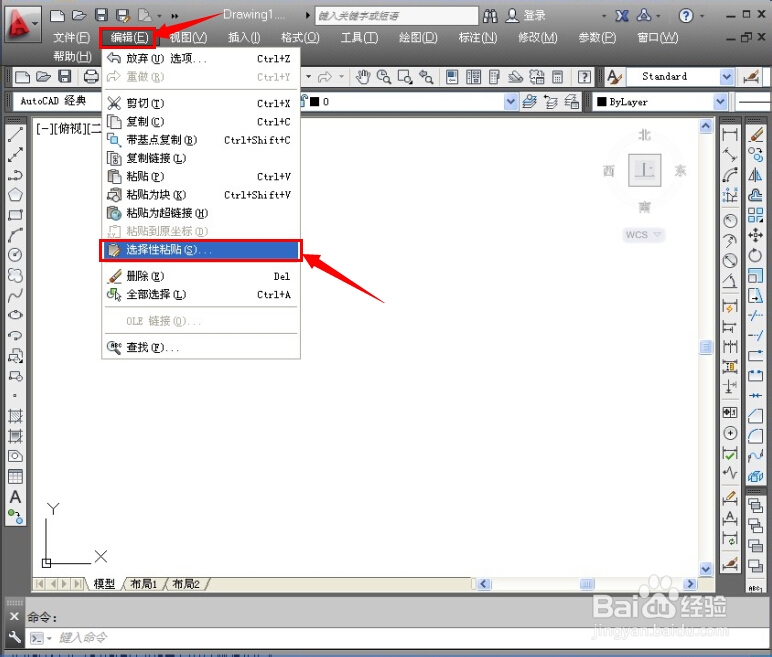772x657 pixels.
Task: Switch to the 布局2 tab
Action: click(186, 584)
